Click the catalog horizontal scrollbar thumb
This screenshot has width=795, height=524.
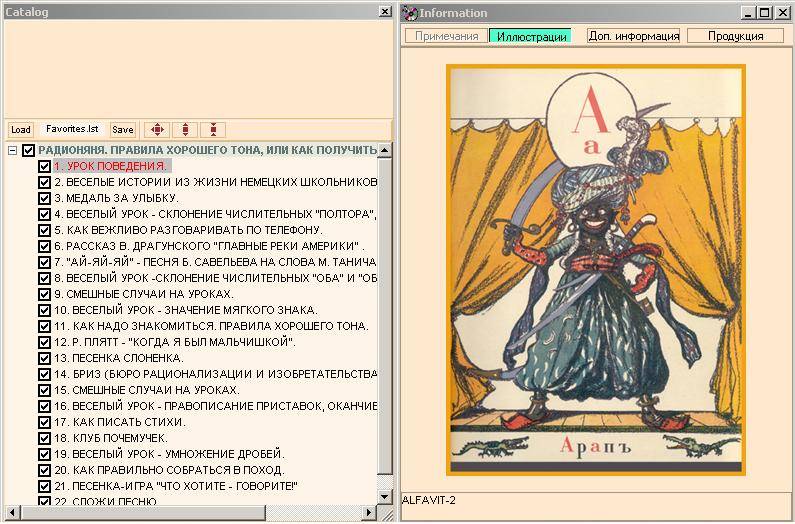[x=142, y=513]
